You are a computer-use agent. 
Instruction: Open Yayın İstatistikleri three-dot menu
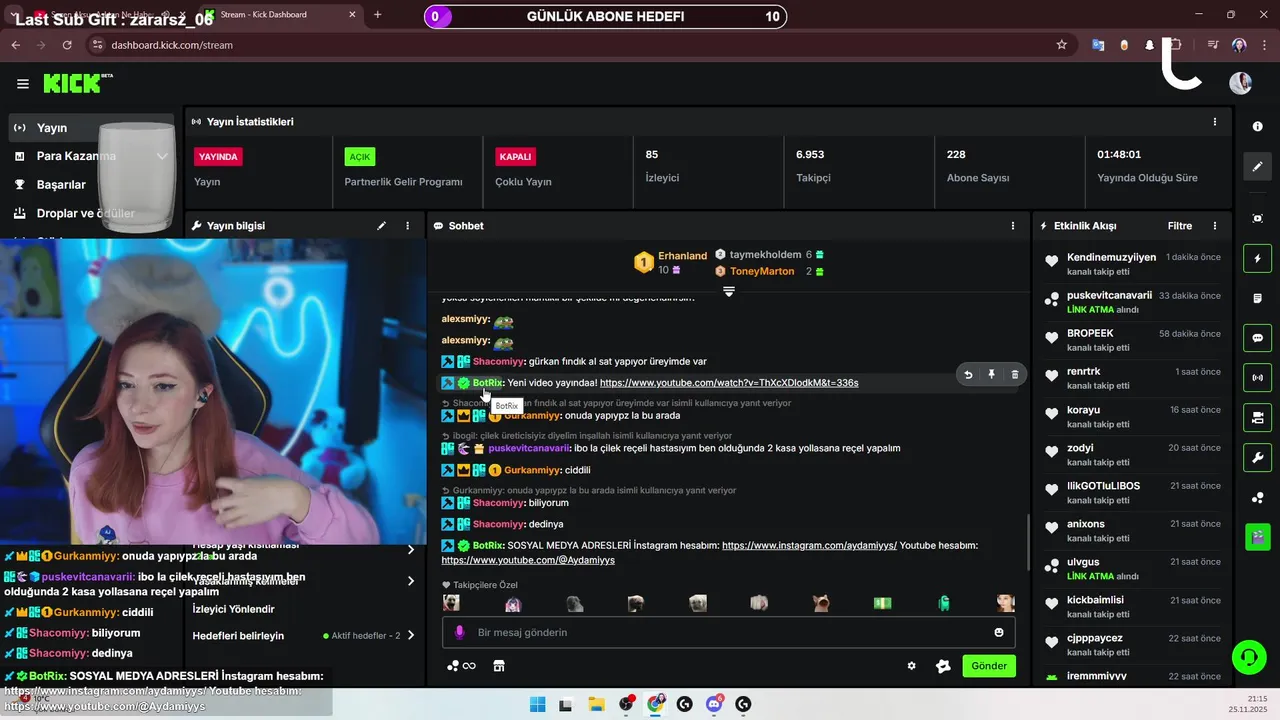pos(1215,122)
